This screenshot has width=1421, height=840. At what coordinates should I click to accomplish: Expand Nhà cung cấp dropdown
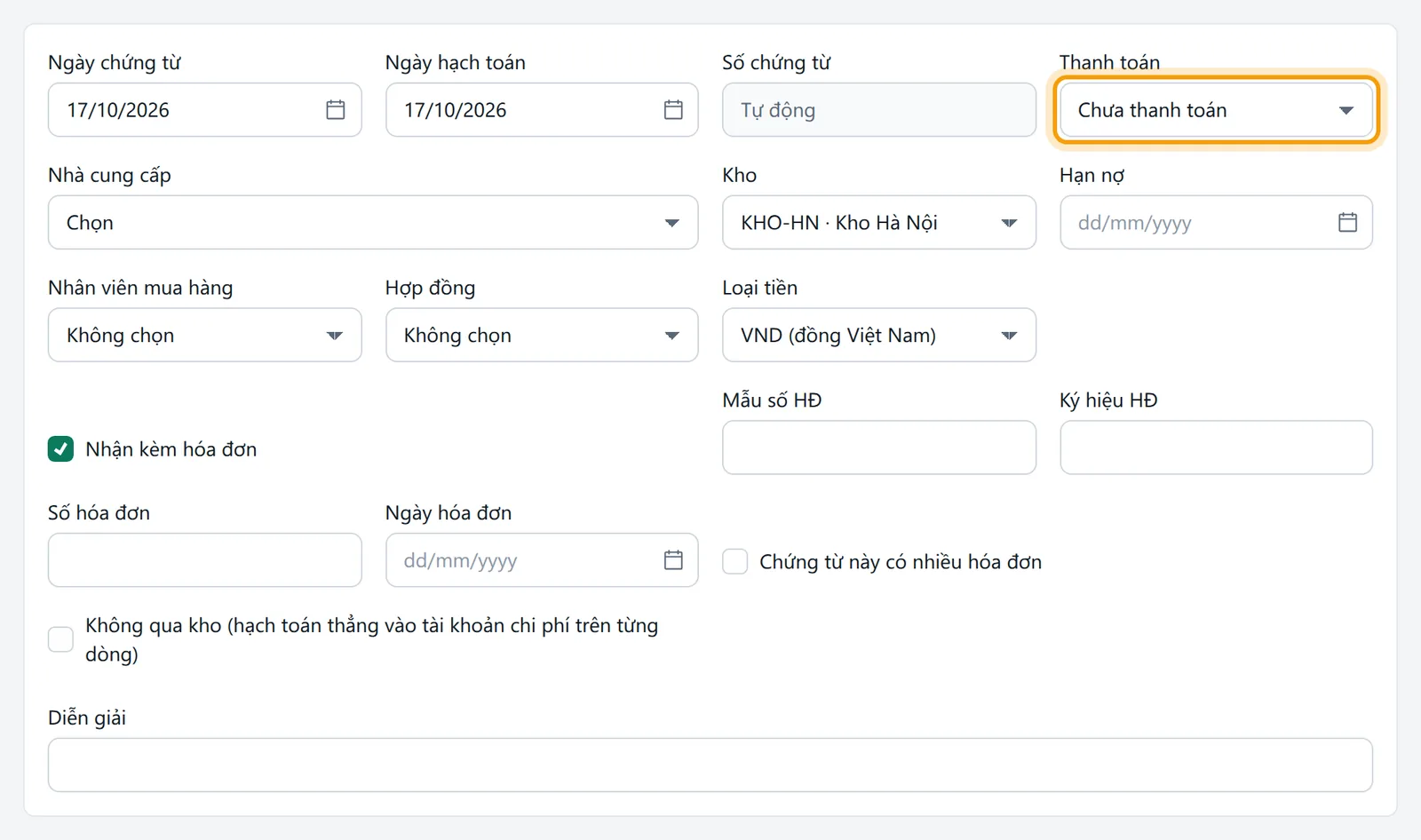tap(373, 222)
